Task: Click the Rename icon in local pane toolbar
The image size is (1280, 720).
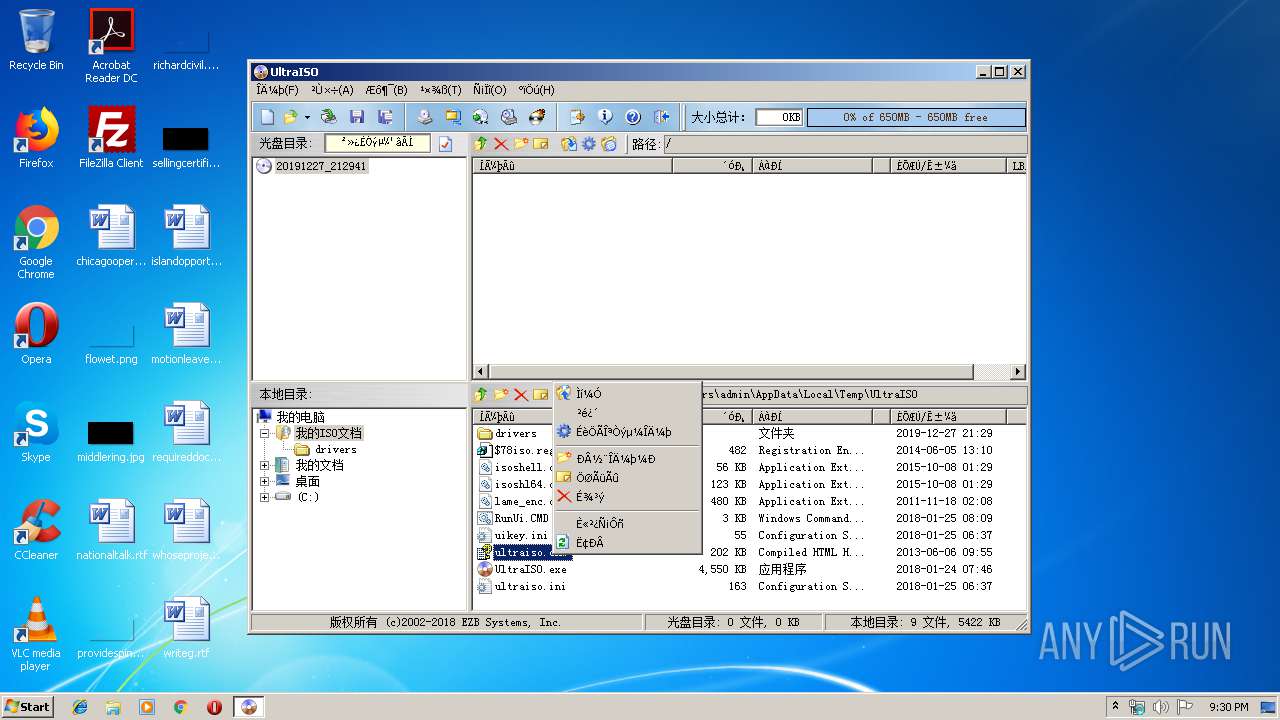Action: click(541, 395)
